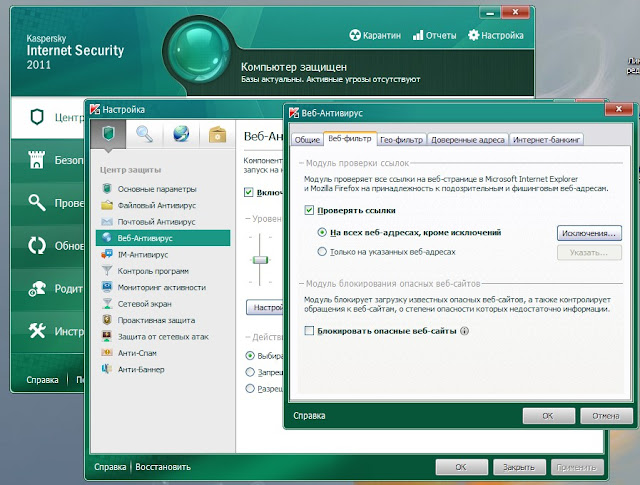Viewport: 640px width, 485px height.
Task: Click Настройка button below security level slider
Action: [x=265, y=307]
